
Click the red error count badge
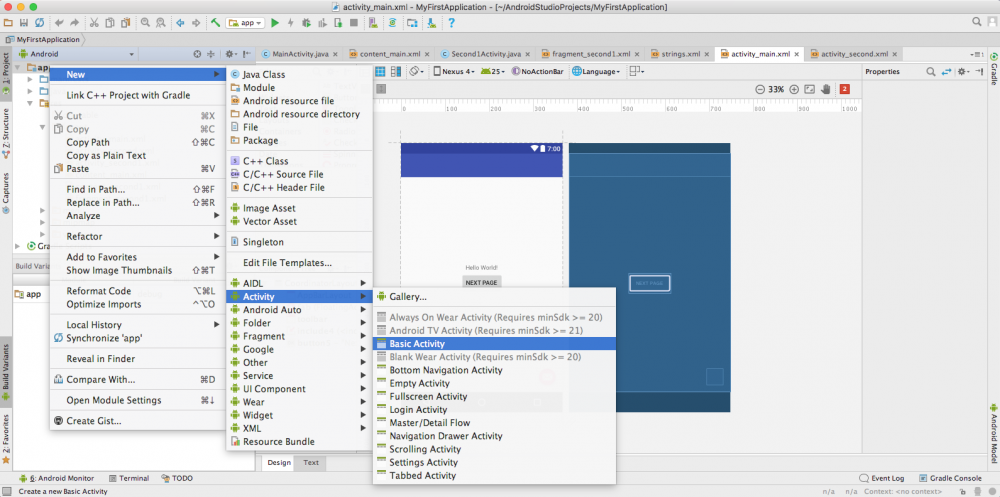click(x=845, y=89)
